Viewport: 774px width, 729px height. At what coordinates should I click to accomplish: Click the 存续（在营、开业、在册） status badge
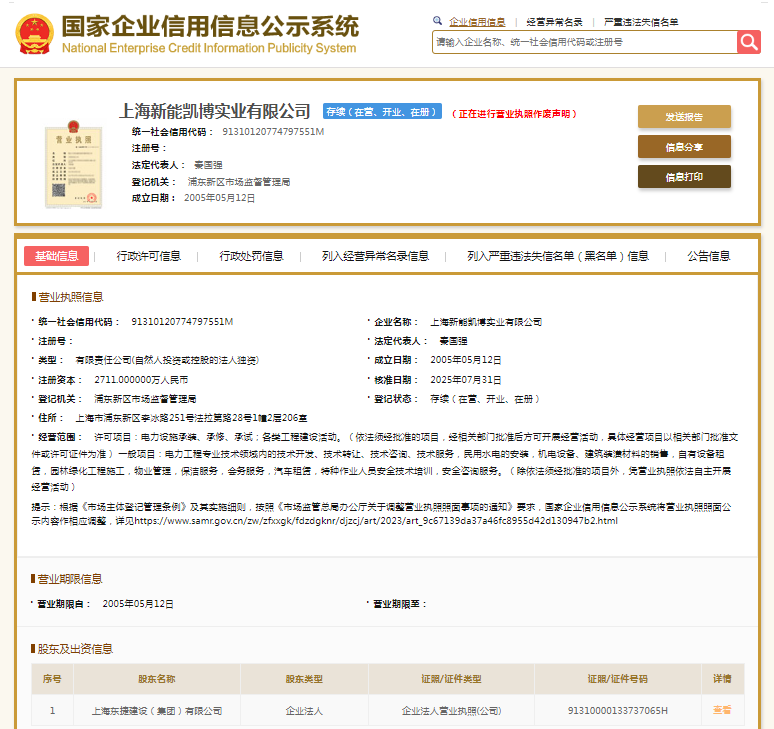click(x=381, y=112)
